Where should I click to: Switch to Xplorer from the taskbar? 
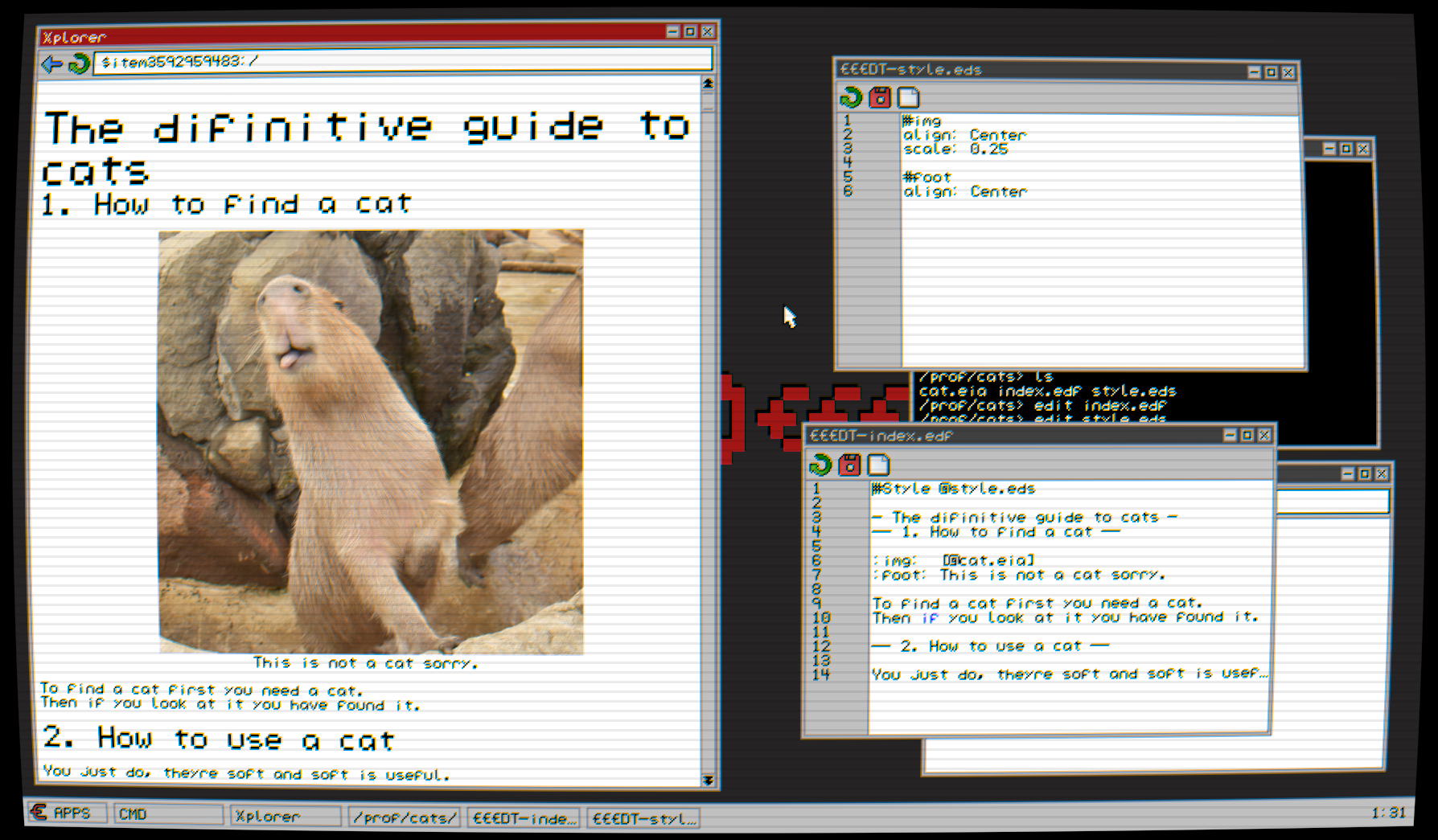tap(286, 817)
